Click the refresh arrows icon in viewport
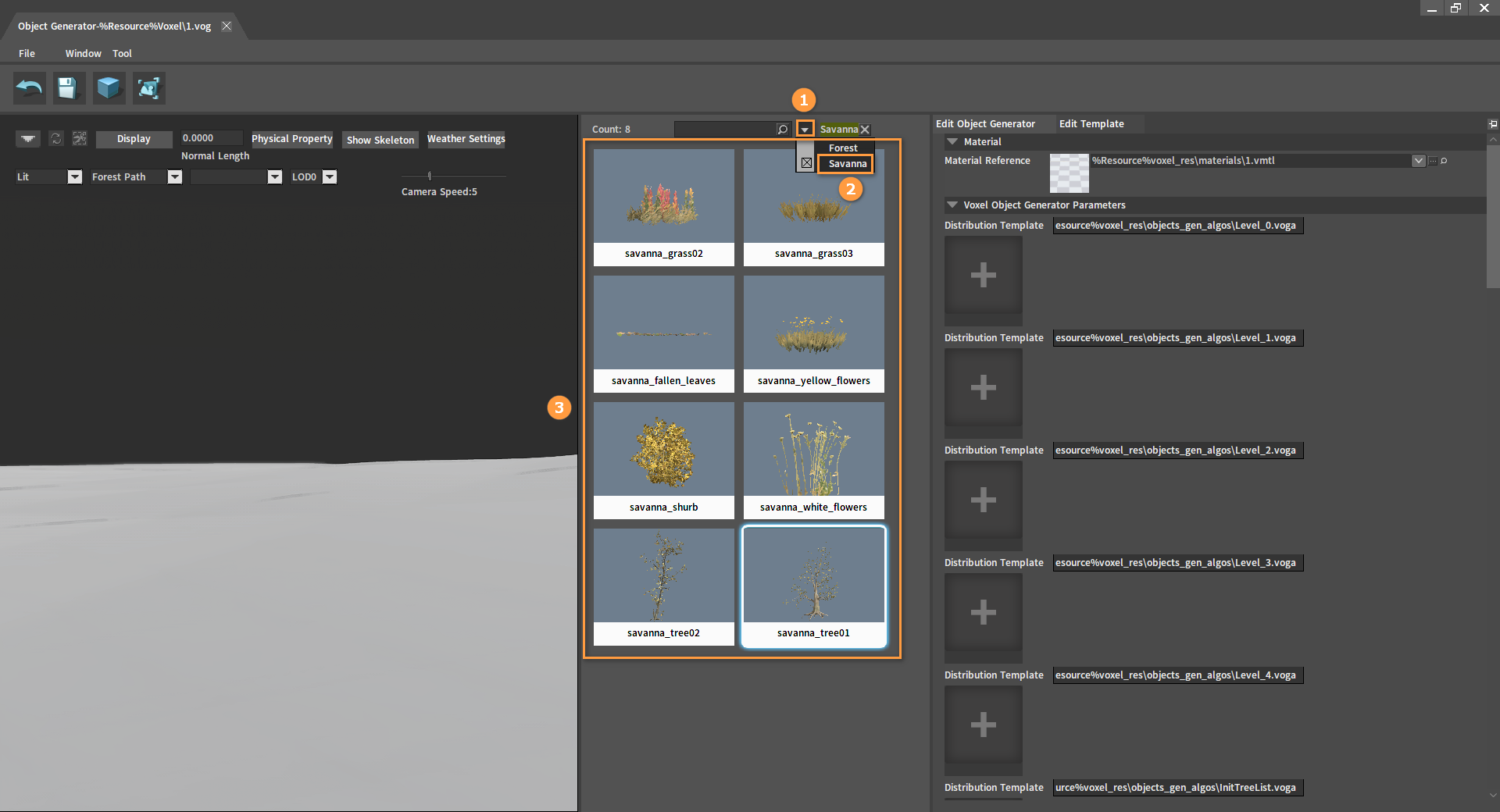 tap(56, 138)
